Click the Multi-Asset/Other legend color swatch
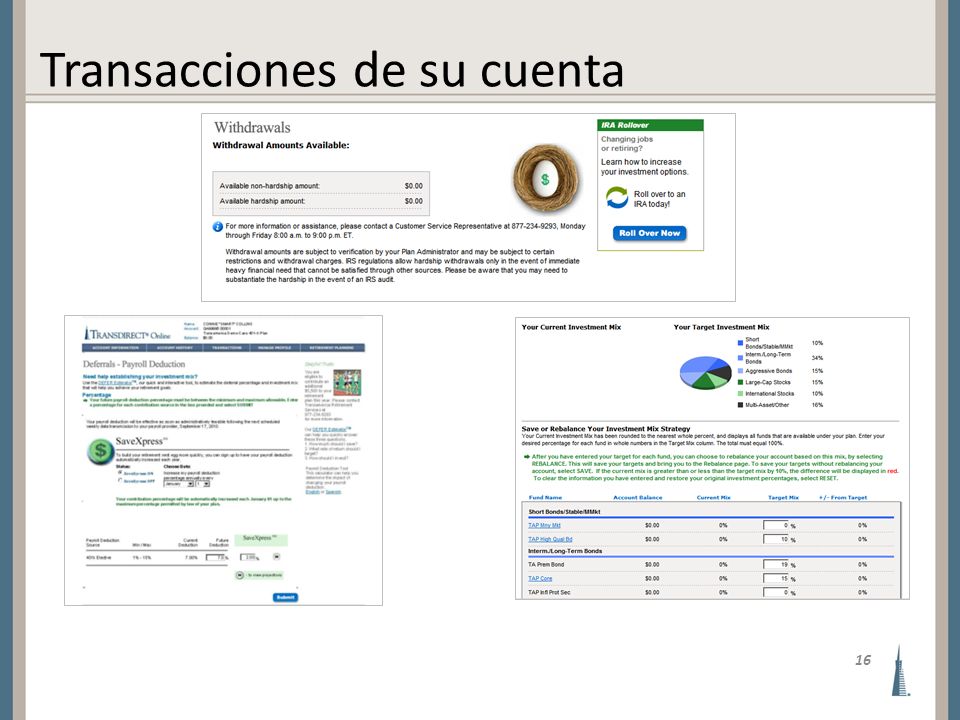Image resolution: width=960 pixels, height=720 pixels. coord(740,405)
